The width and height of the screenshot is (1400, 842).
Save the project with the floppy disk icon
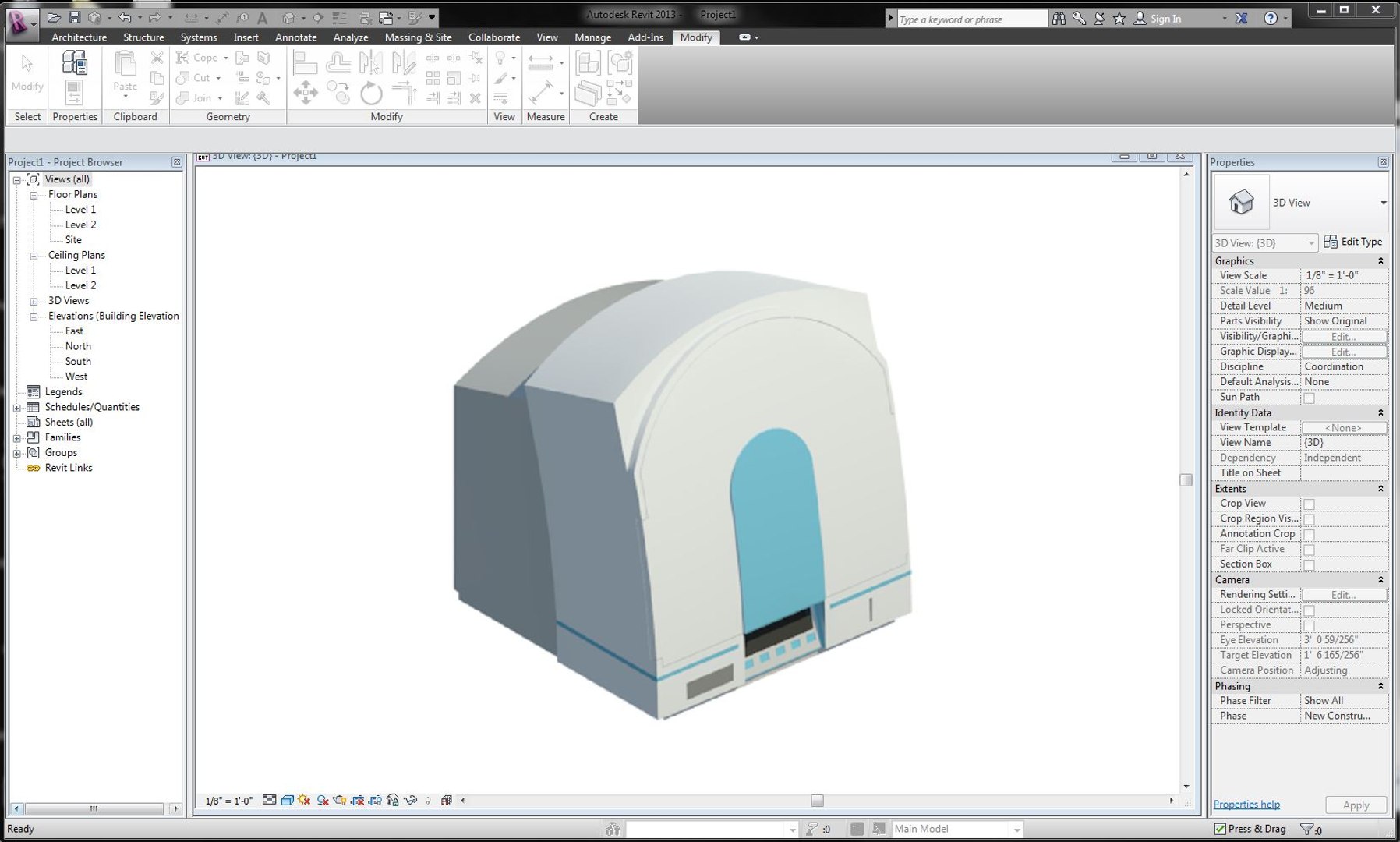(74, 17)
